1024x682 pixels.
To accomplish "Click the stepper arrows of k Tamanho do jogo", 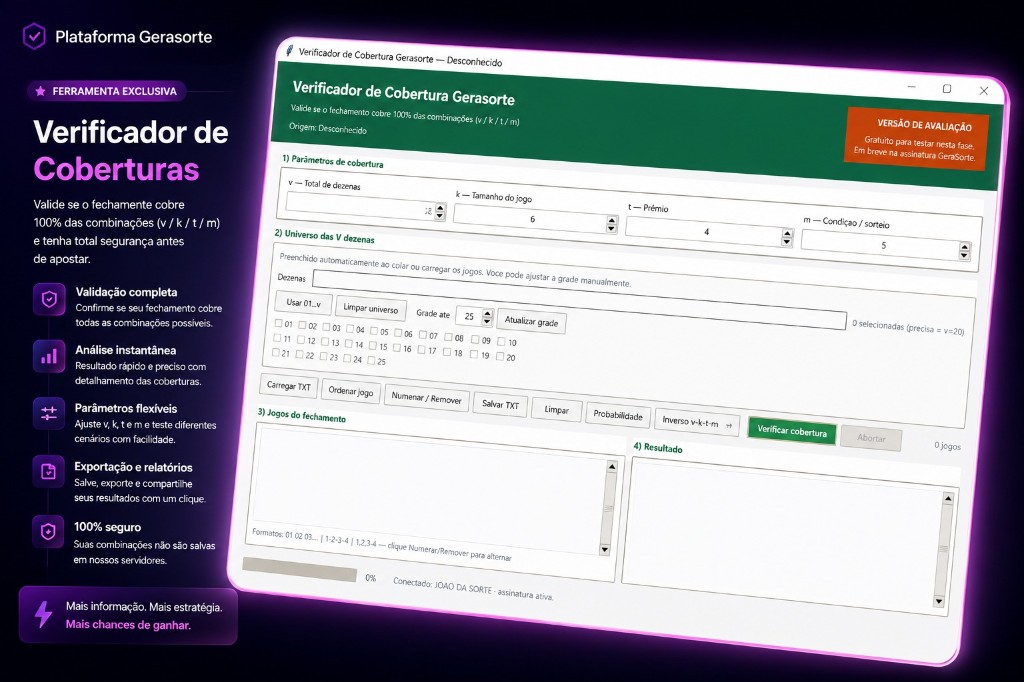I will point(612,225).
